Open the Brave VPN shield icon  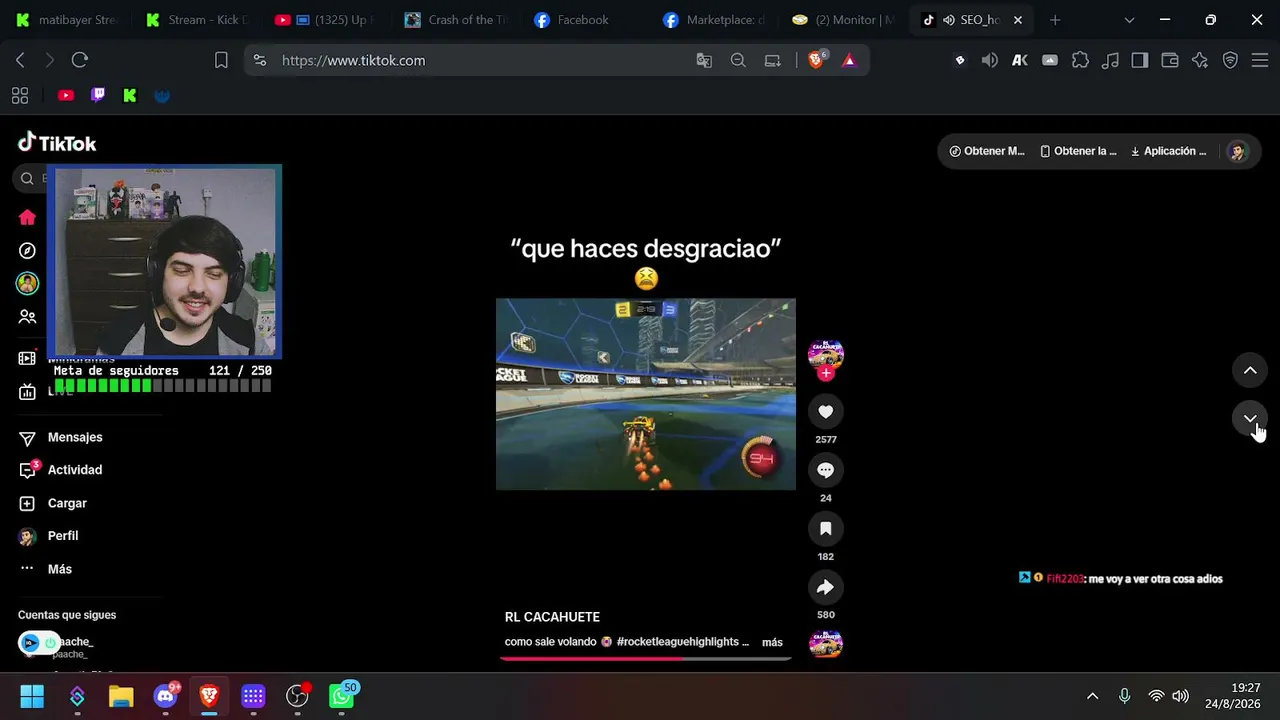(1230, 60)
